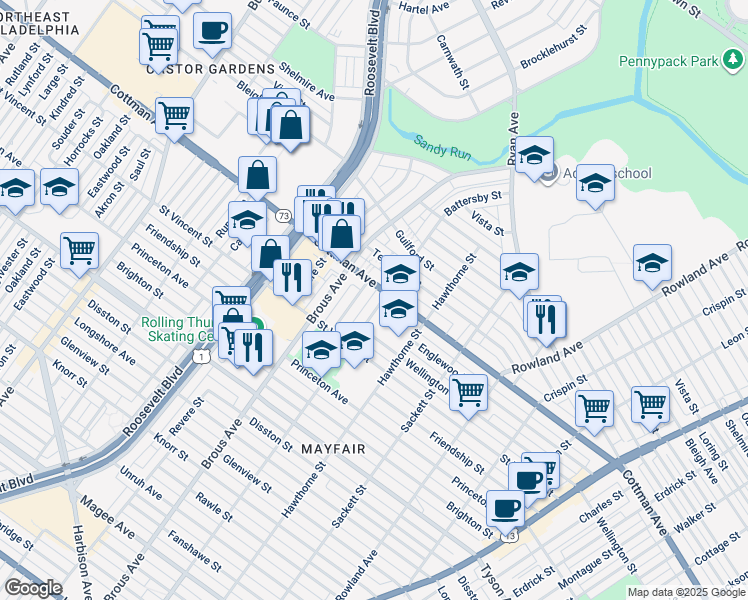Select the MAYFAIR neighborhood label
Image resolution: width=748 pixels, height=600 pixels.
pos(333,449)
